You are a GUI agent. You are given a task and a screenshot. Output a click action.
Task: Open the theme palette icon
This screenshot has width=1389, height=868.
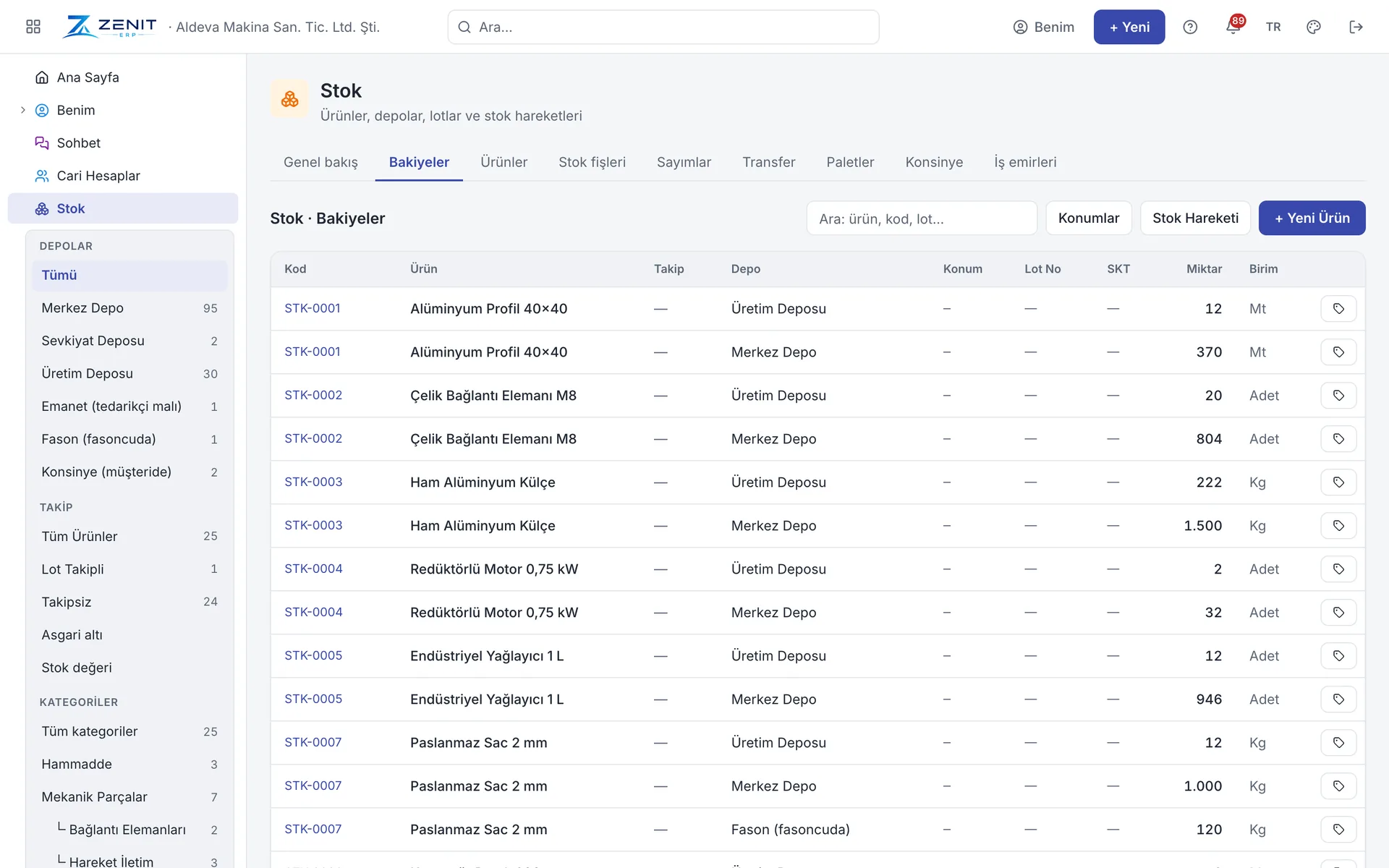[x=1314, y=27]
